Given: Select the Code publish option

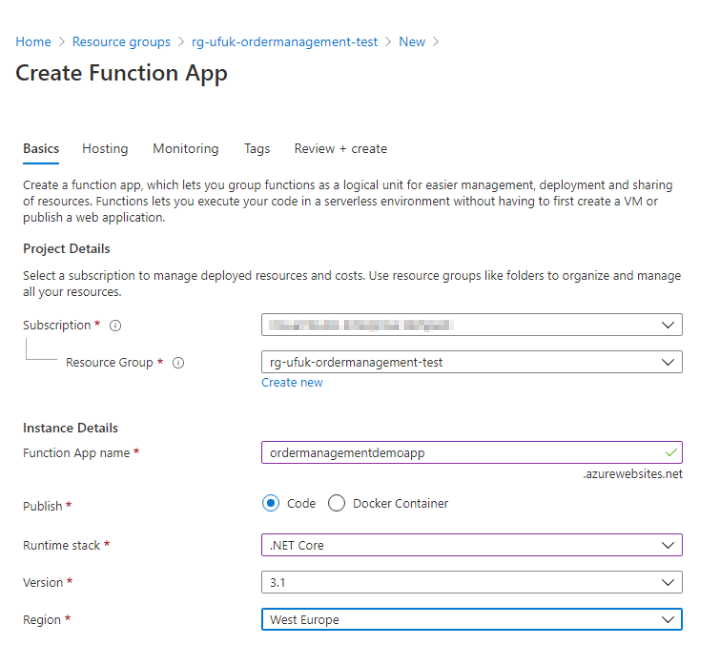Looking at the screenshot, I should point(270,503).
